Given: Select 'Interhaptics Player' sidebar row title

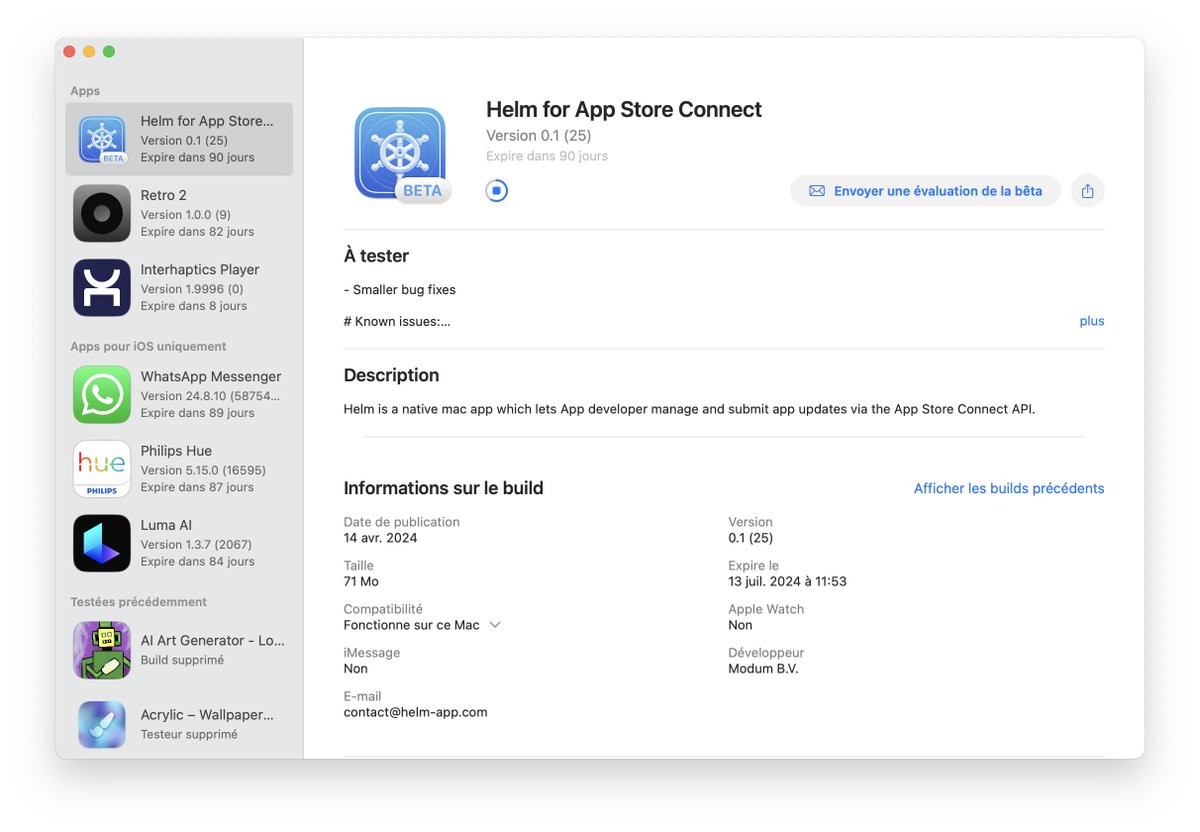Looking at the screenshot, I should pyautogui.click(x=200, y=269).
